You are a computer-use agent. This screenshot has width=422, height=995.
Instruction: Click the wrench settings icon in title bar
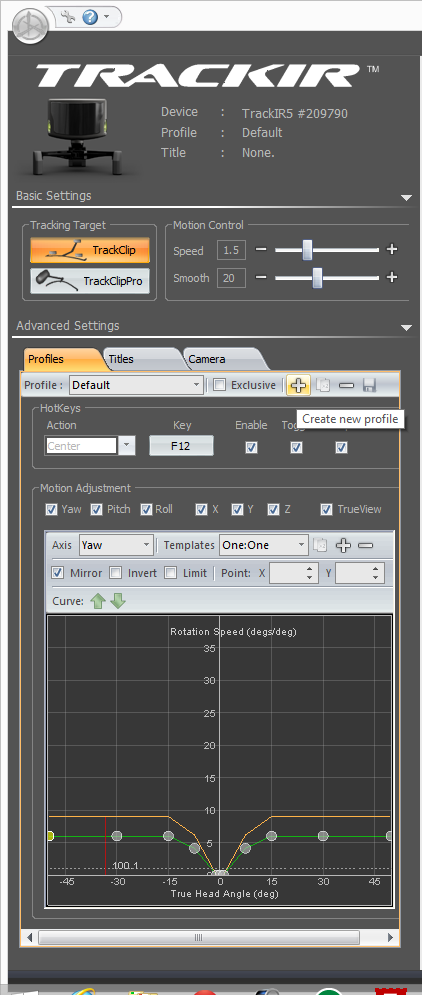[x=68, y=15]
